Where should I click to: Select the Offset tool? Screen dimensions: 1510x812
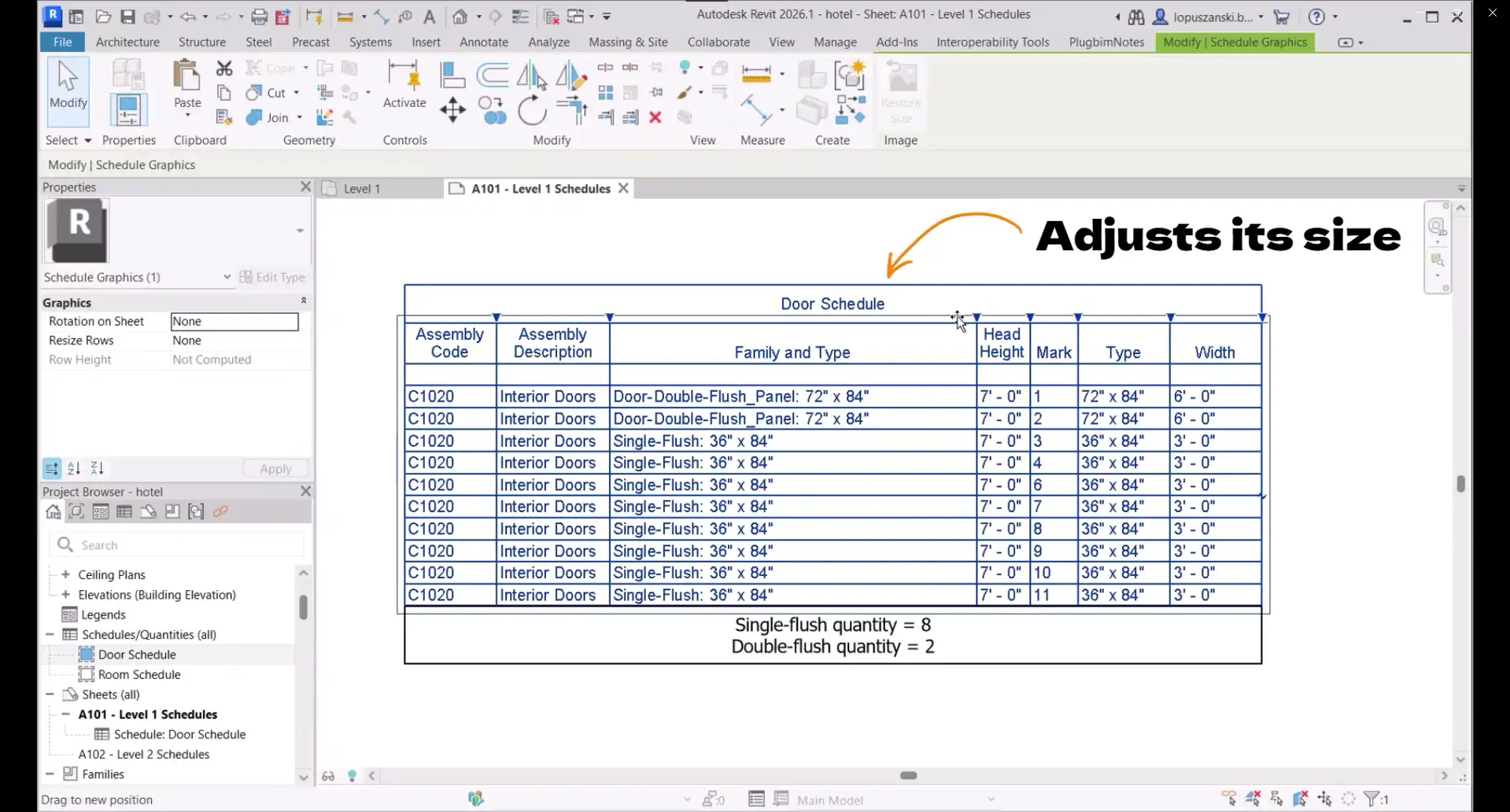(x=493, y=75)
